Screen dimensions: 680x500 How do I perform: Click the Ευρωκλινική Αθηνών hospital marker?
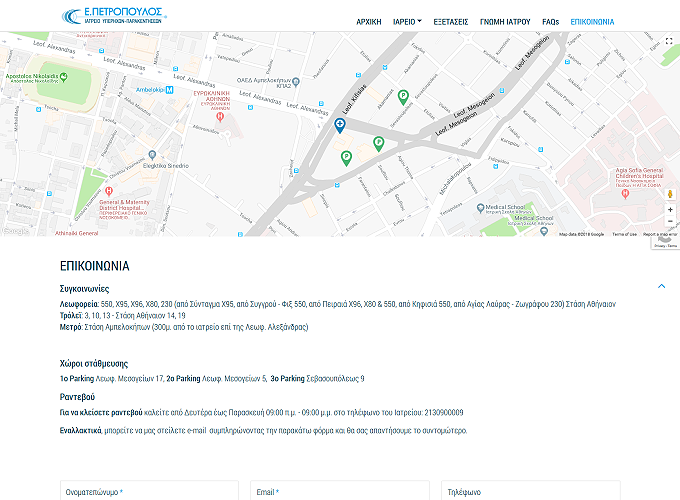coord(220,116)
